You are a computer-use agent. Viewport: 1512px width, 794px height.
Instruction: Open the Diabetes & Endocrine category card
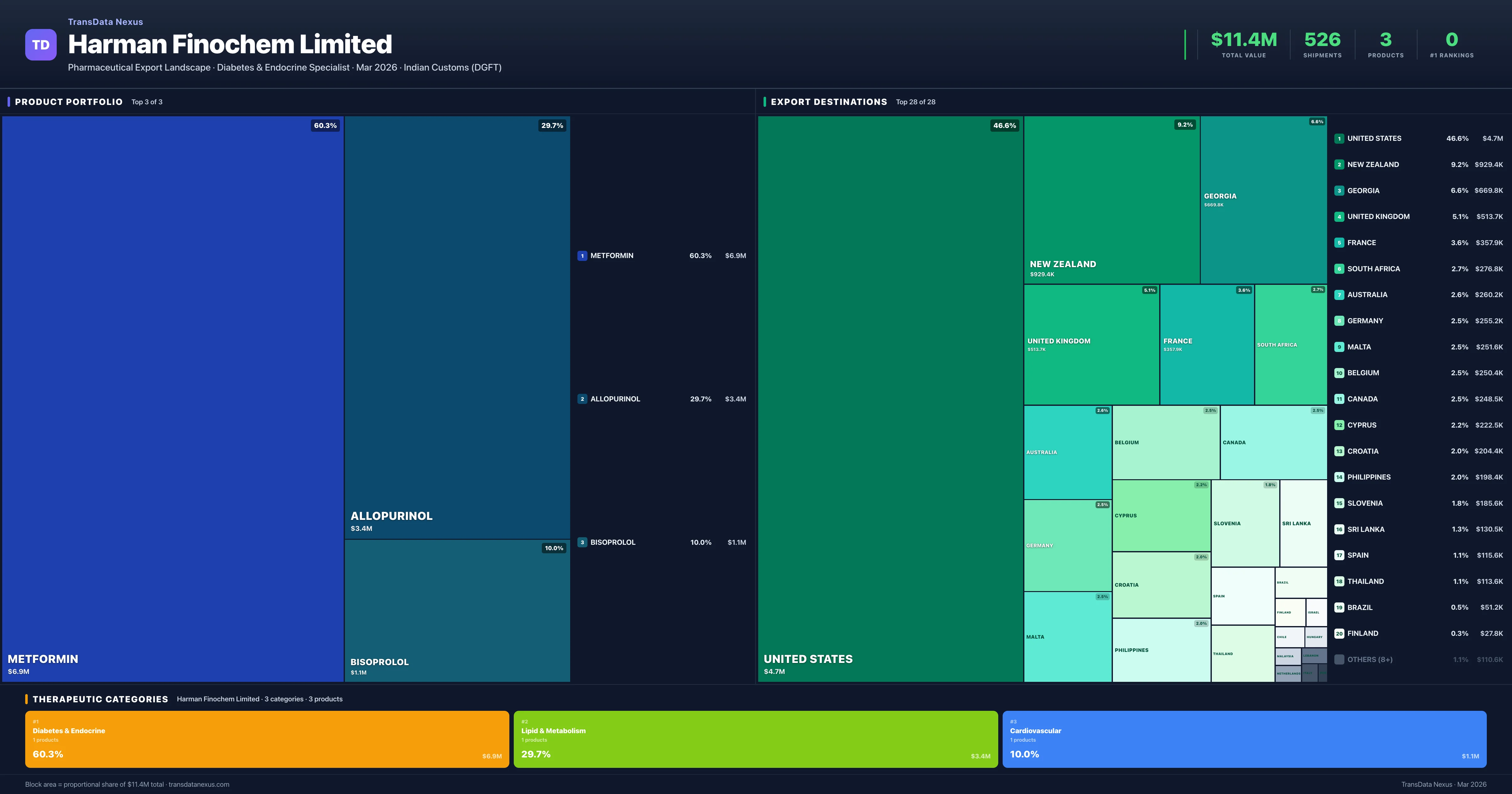pyautogui.click(x=266, y=739)
